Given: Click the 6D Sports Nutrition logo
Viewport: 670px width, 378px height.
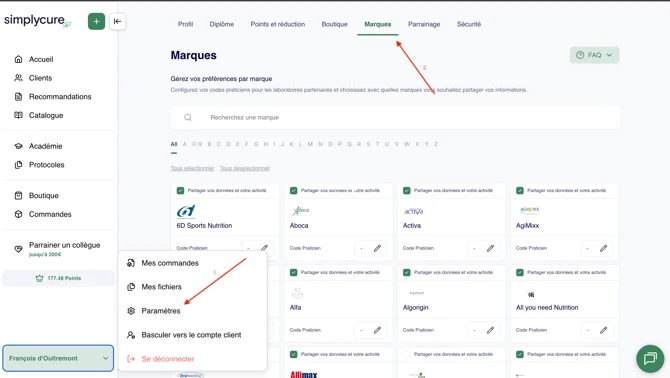Looking at the screenshot, I should pyautogui.click(x=186, y=211).
